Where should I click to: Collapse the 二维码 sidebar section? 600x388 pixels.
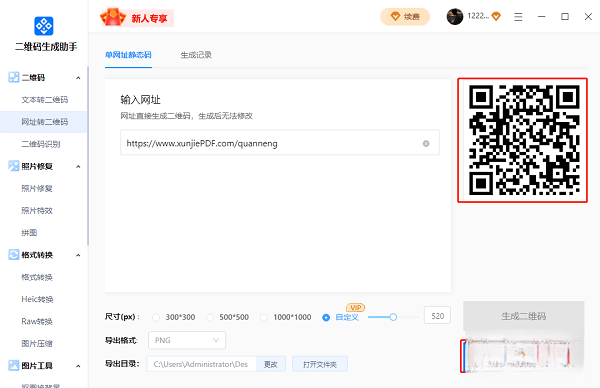(78, 78)
